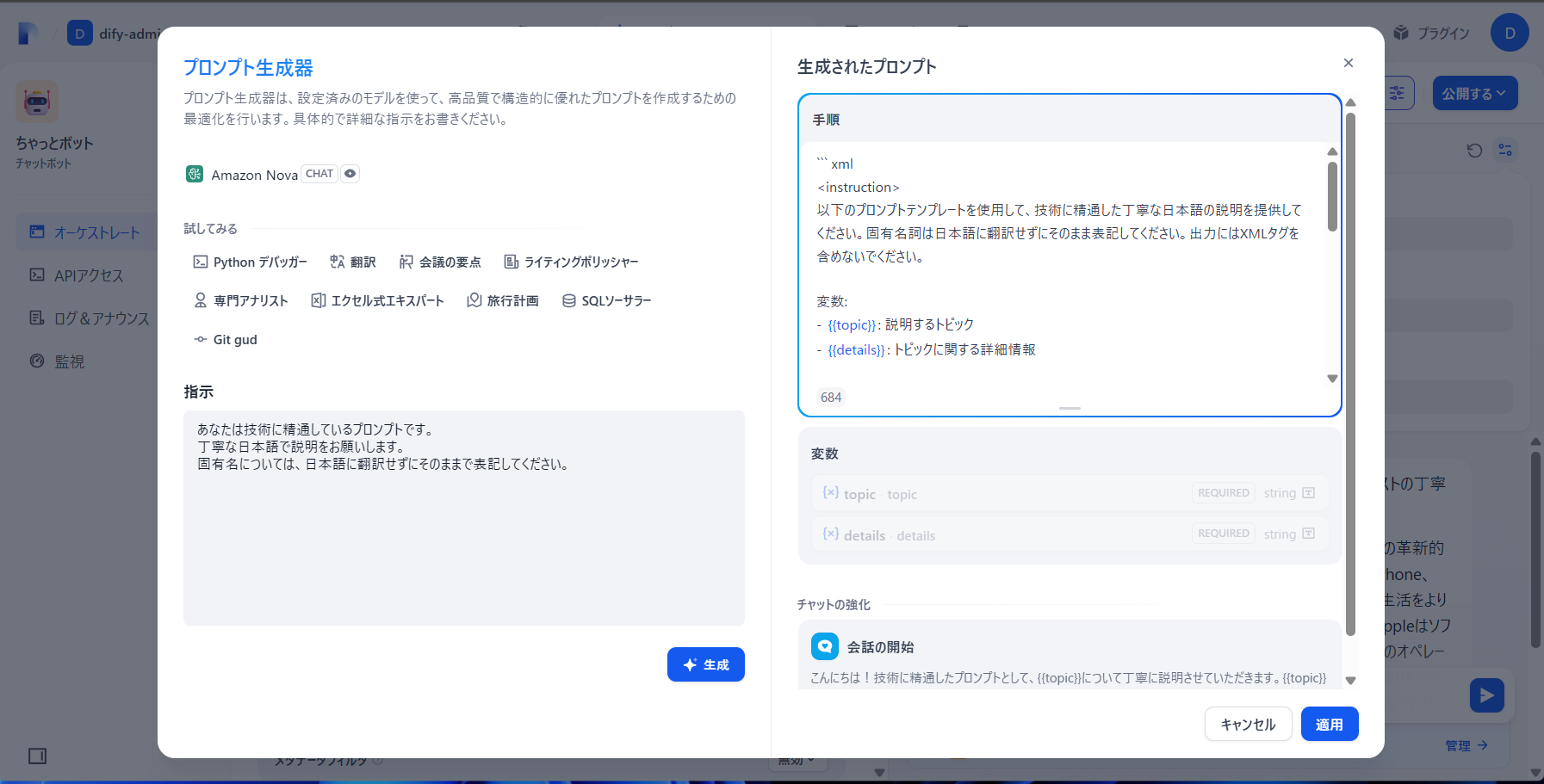
Task: Apply the generated prompt with 適用
Action: coord(1330,724)
